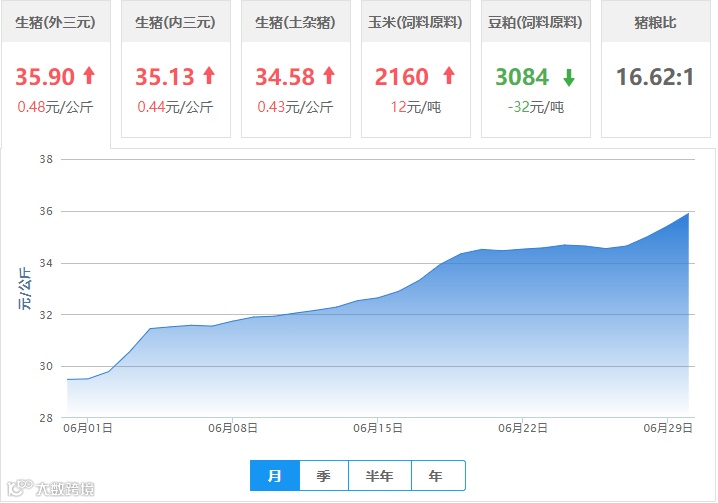Image resolution: width=718 pixels, height=503 pixels.
Task: Click the 12元/吨 change text
Action: (416, 107)
